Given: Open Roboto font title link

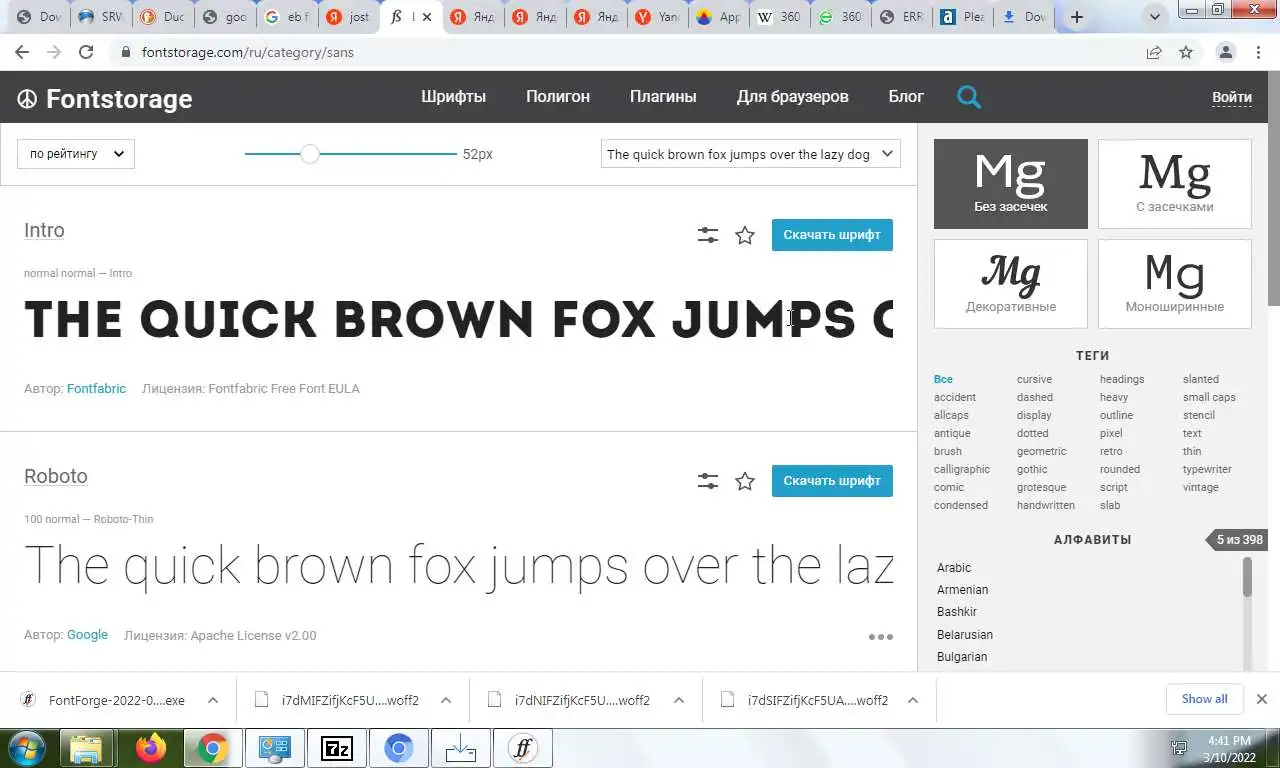Looking at the screenshot, I should (56, 476).
